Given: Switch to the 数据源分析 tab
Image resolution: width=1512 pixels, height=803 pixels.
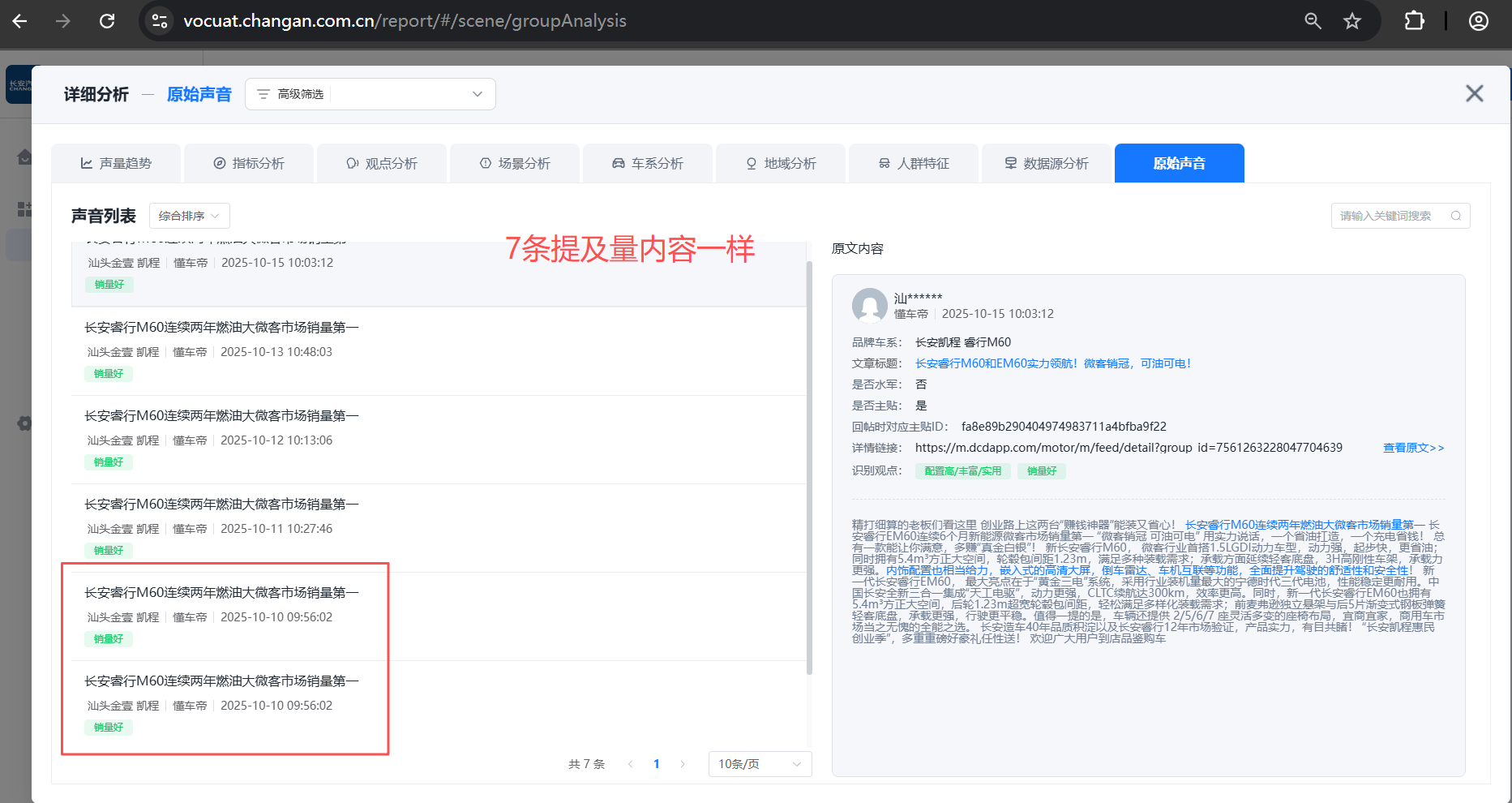Looking at the screenshot, I should (1046, 163).
